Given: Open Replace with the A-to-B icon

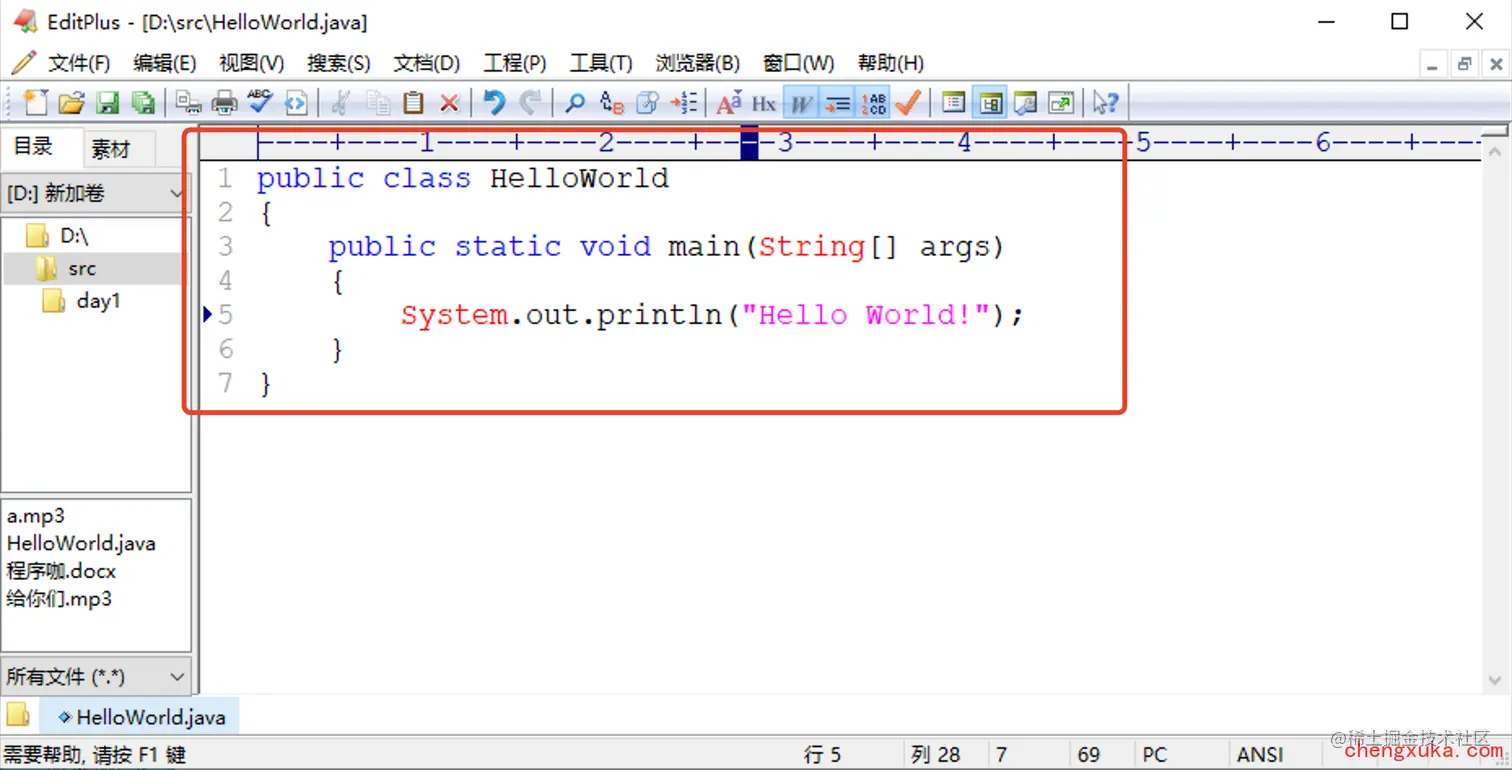Looking at the screenshot, I should click(x=611, y=102).
